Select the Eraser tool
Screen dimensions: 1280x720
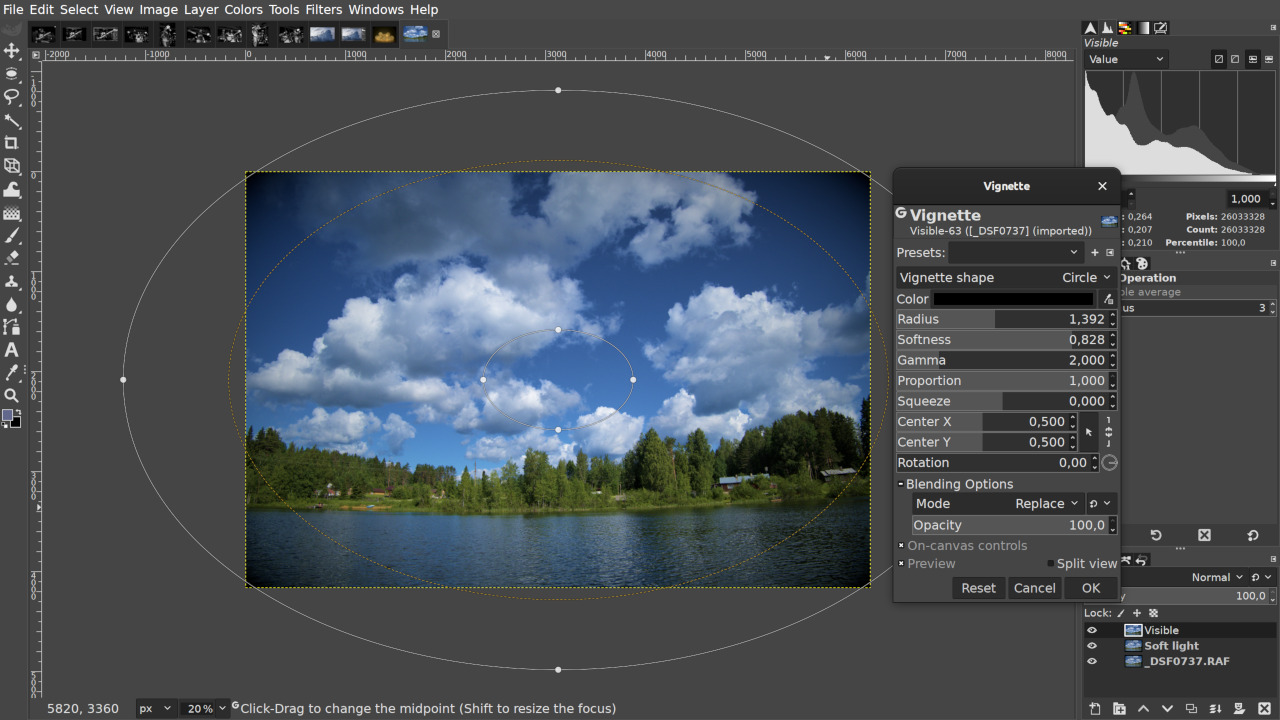tap(13, 259)
